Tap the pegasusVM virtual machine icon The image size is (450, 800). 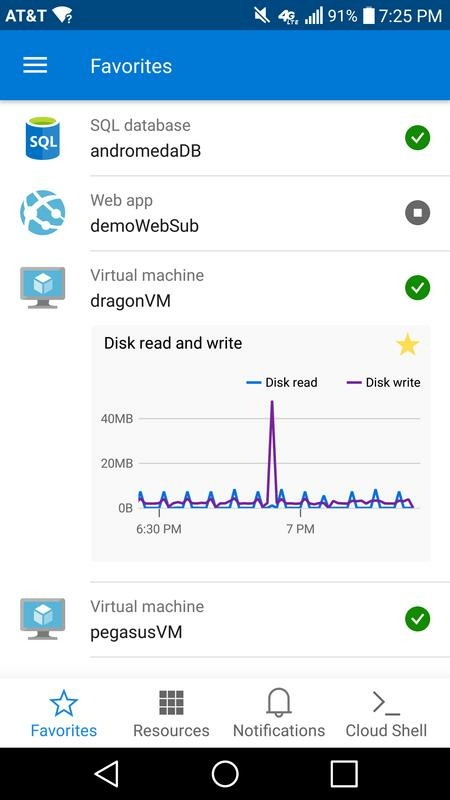pos(43,619)
